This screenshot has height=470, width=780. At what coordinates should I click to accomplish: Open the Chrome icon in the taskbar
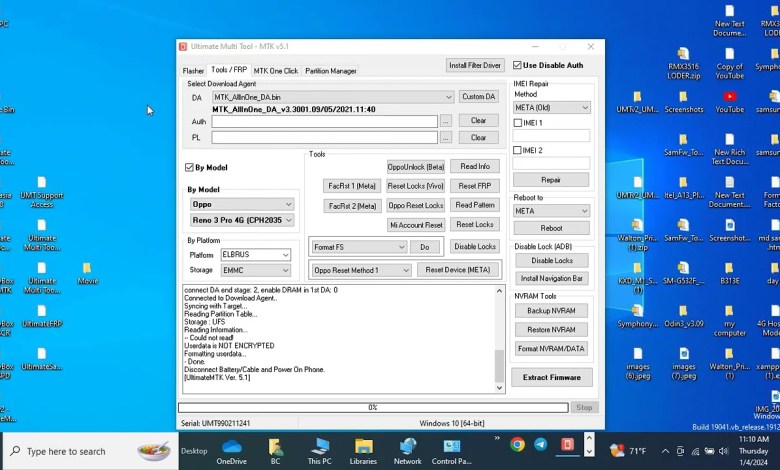[517, 444]
